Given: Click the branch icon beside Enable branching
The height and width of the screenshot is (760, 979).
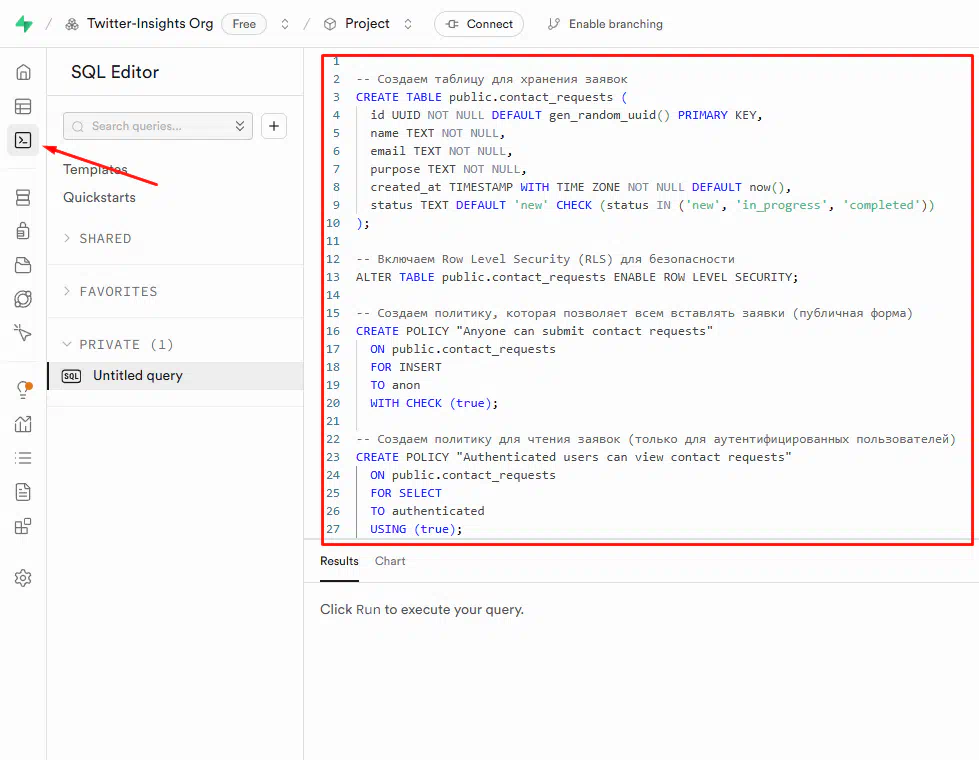Looking at the screenshot, I should 553,24.
